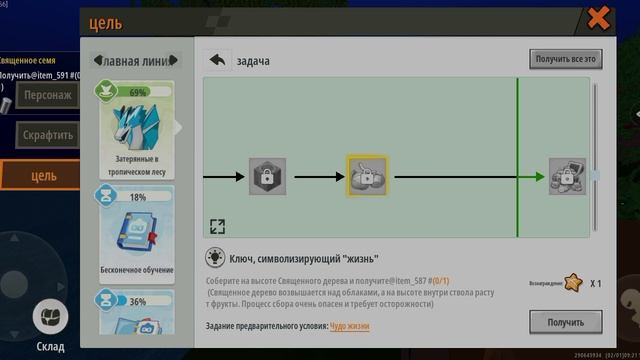This screenshot has height=360, width=640.
Task: Open the Персонаж tab
Action: (47, 96)
